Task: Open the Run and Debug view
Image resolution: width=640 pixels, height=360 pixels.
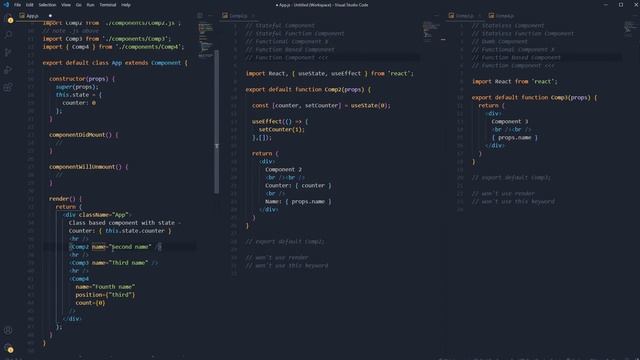Action: click(8, 70)
